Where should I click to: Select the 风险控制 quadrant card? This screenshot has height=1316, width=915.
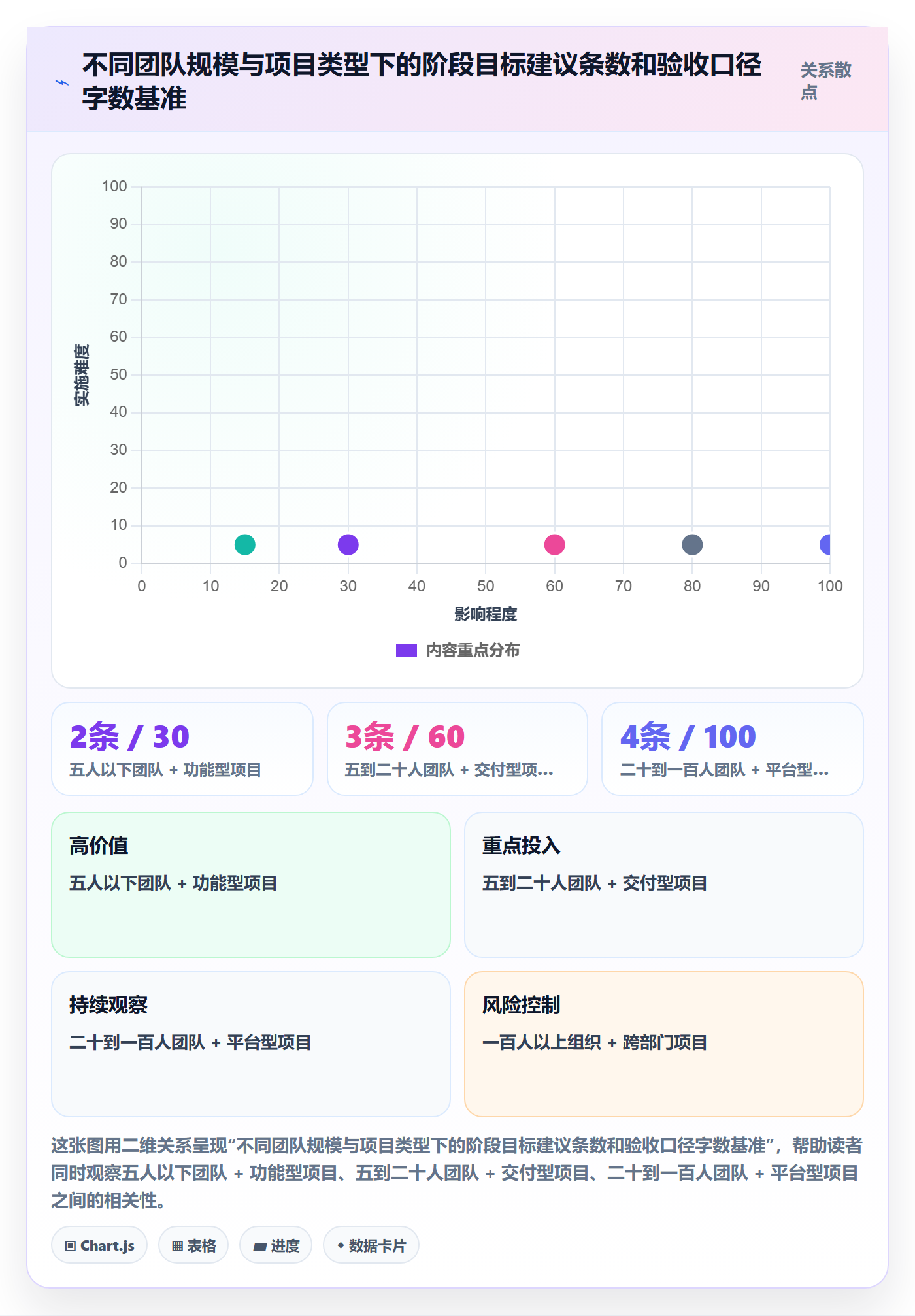click(x=664, y=1044)
